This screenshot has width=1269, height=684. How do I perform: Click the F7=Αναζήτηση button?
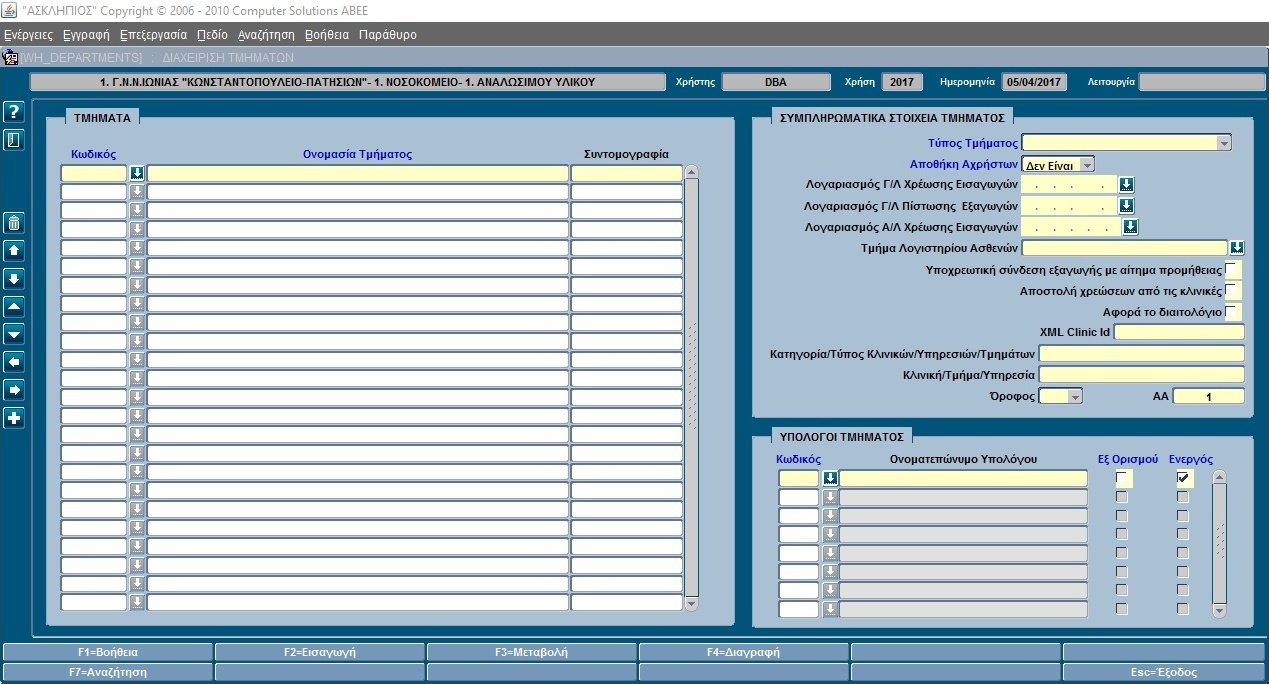pos(107,672)
